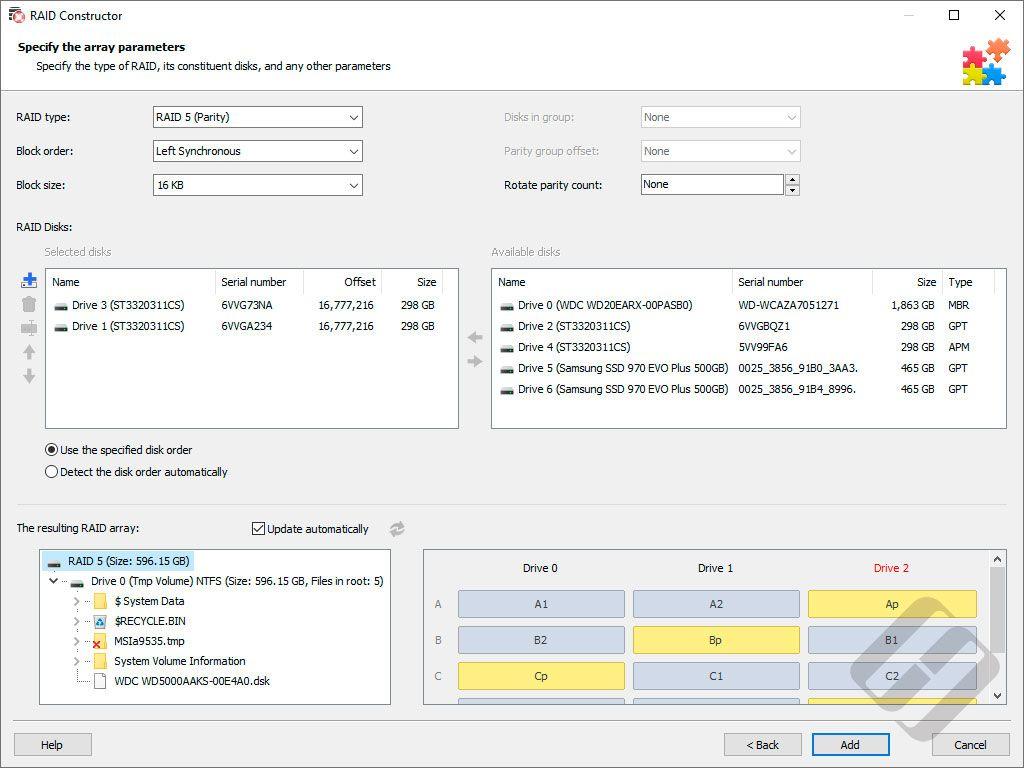Click the WDC WD5000AAKS .dsk file icon
Image resolution: width=1024 pixels, height=768 pixels.
tap(100, 681)
